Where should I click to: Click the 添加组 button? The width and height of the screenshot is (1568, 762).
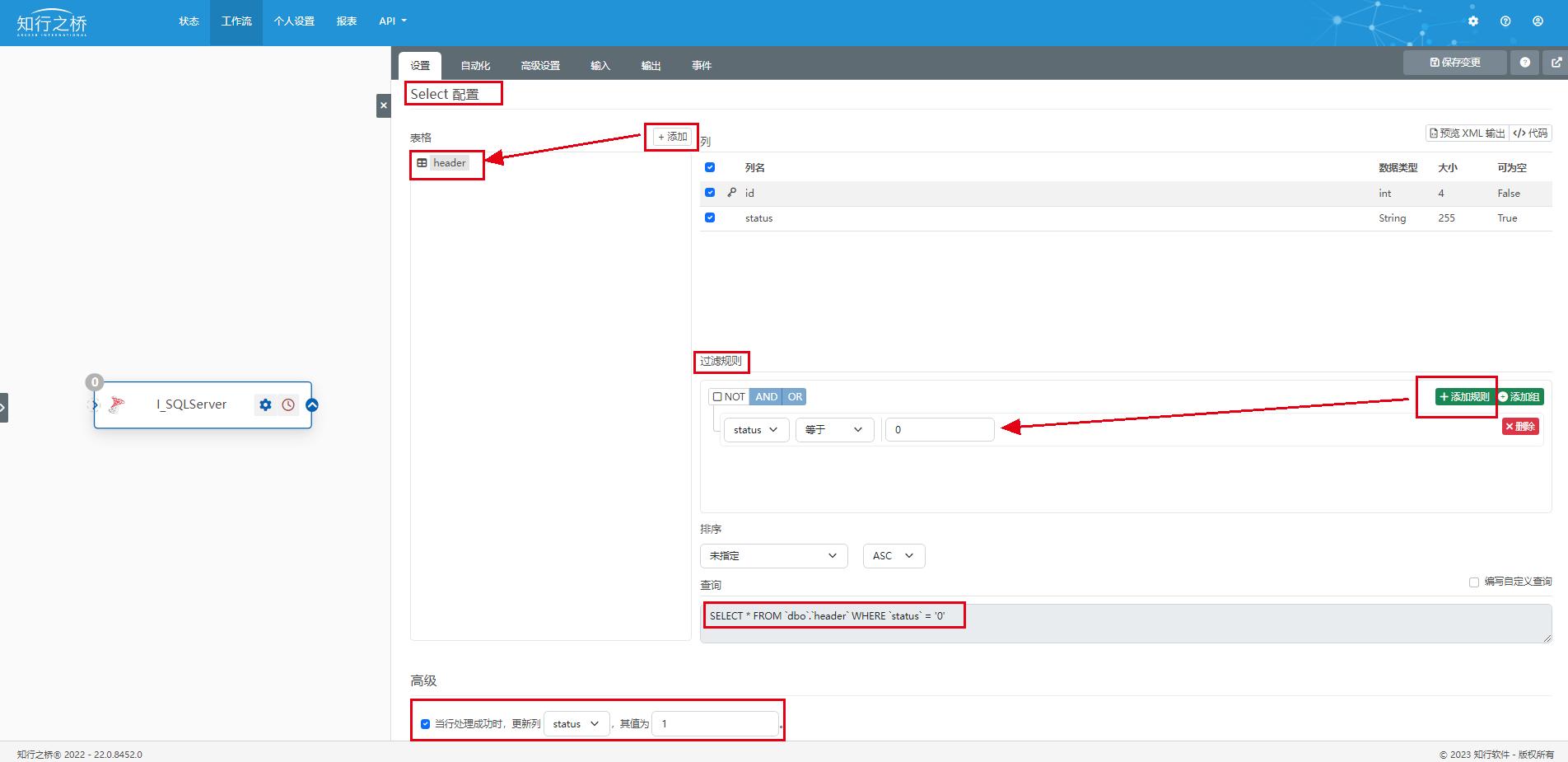(1519, 397)
